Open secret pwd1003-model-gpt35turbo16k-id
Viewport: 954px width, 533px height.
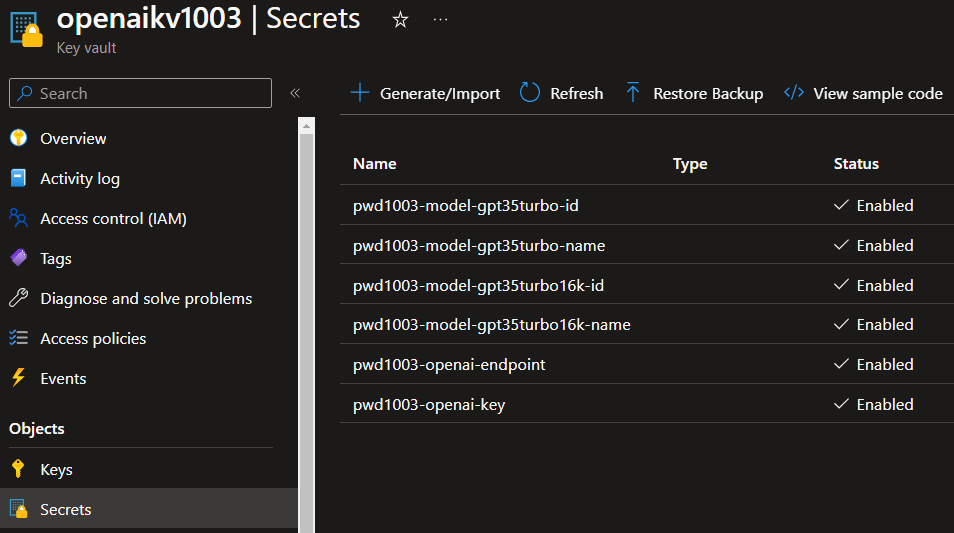[x=478, y=285]
